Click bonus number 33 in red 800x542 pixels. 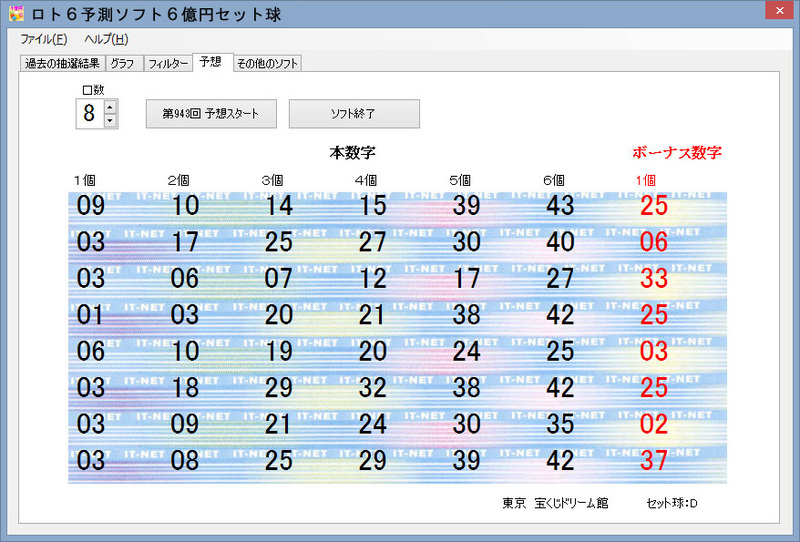pyautogui.click(x=654, y=279)
